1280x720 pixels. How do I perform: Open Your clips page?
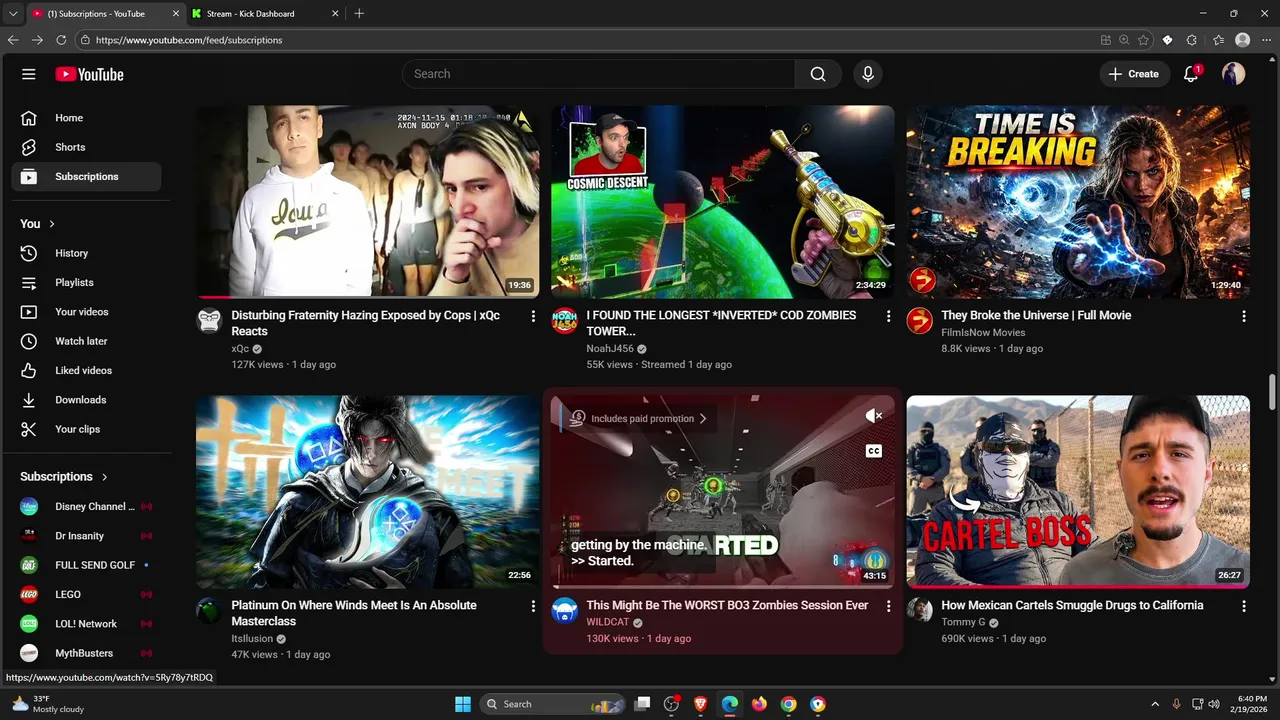click(x=86, y=429)
